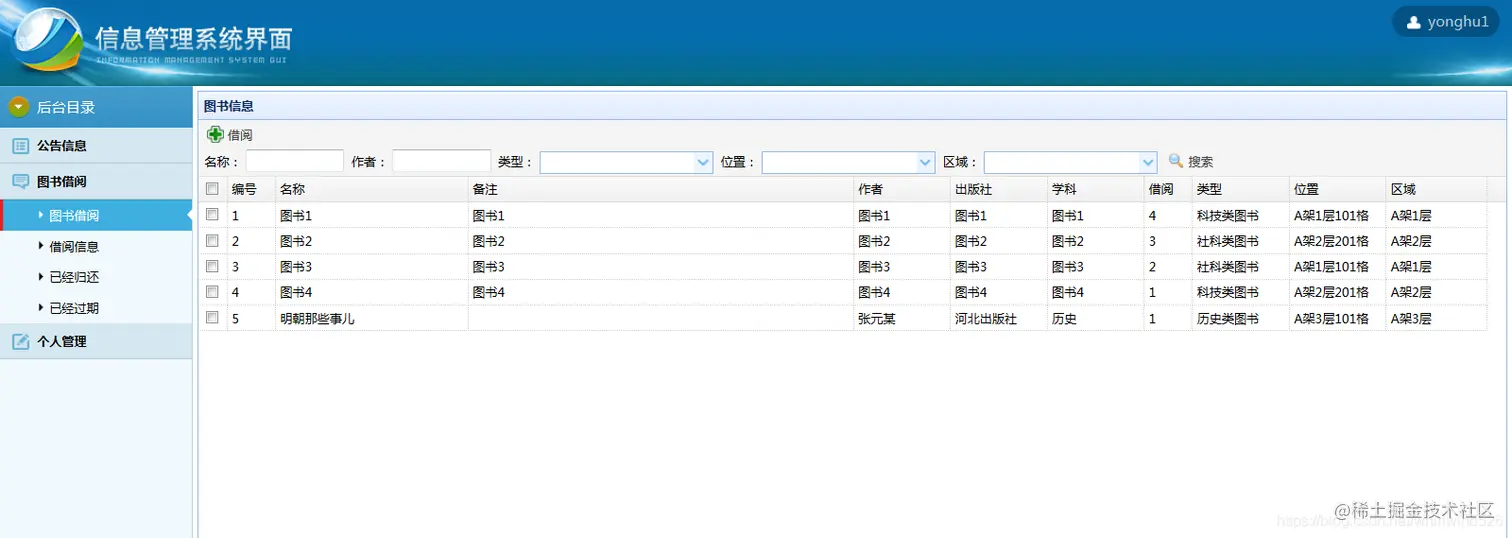Click the magnifier search icon
Viewport: 1512px width, 538px height.
pos(1176,161)
